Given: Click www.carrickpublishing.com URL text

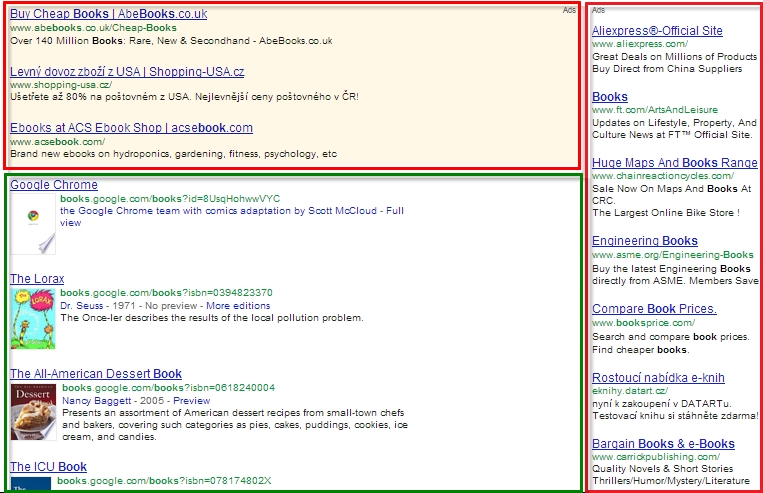Looking at the screenshot, I should pyautogui.click(x=656, y=456).
